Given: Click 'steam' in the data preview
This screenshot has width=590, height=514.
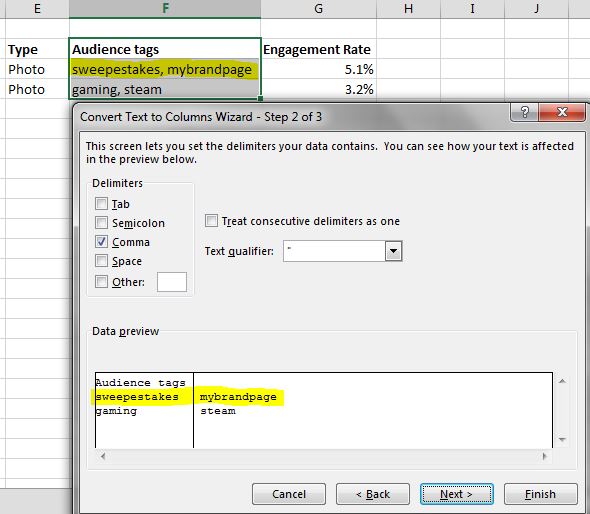Looking at the screenshot, I should pos(218,411).
